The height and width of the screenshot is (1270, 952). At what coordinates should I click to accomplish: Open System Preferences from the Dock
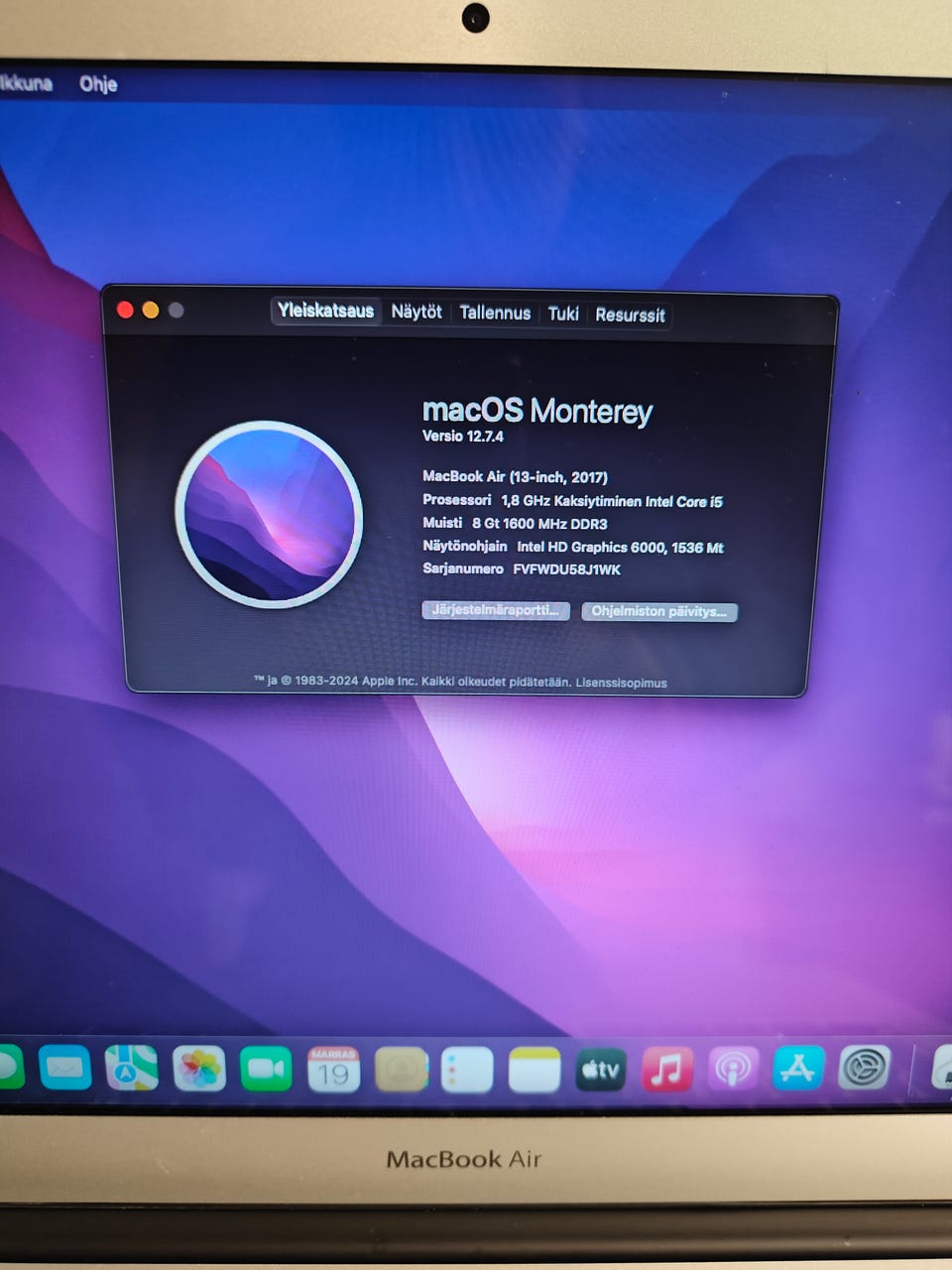tap(865, 1068)
